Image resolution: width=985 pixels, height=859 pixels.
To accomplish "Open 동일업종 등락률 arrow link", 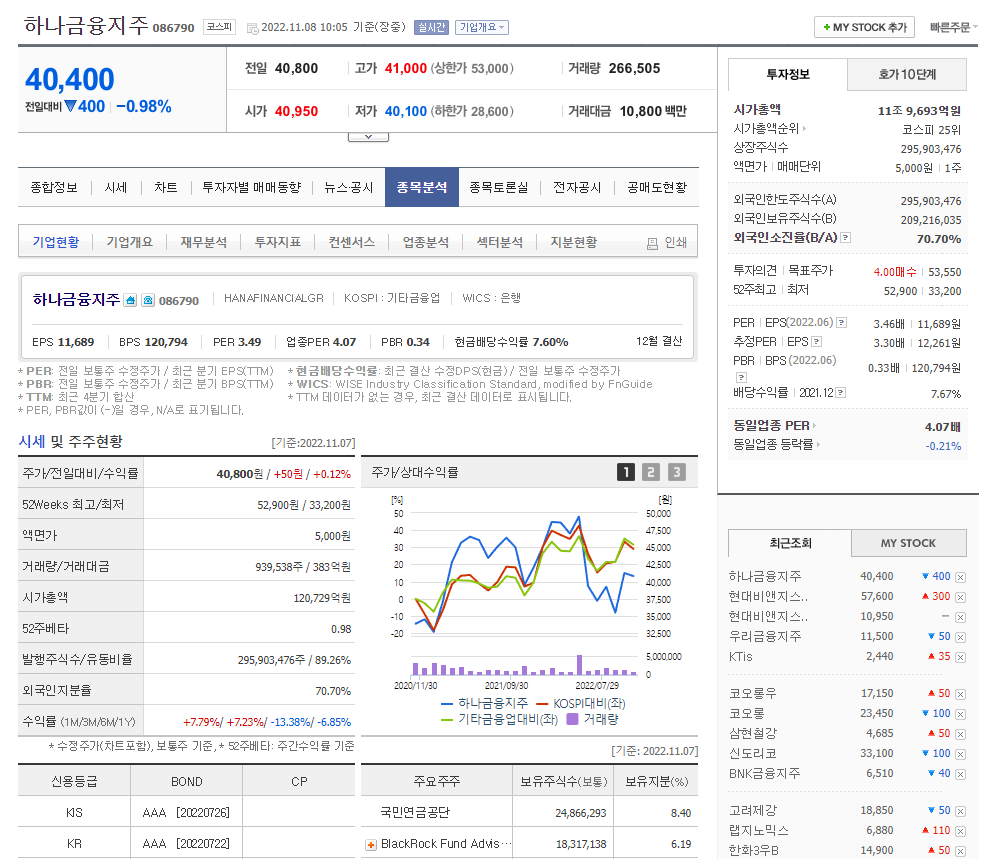I will tap(776, 444).
